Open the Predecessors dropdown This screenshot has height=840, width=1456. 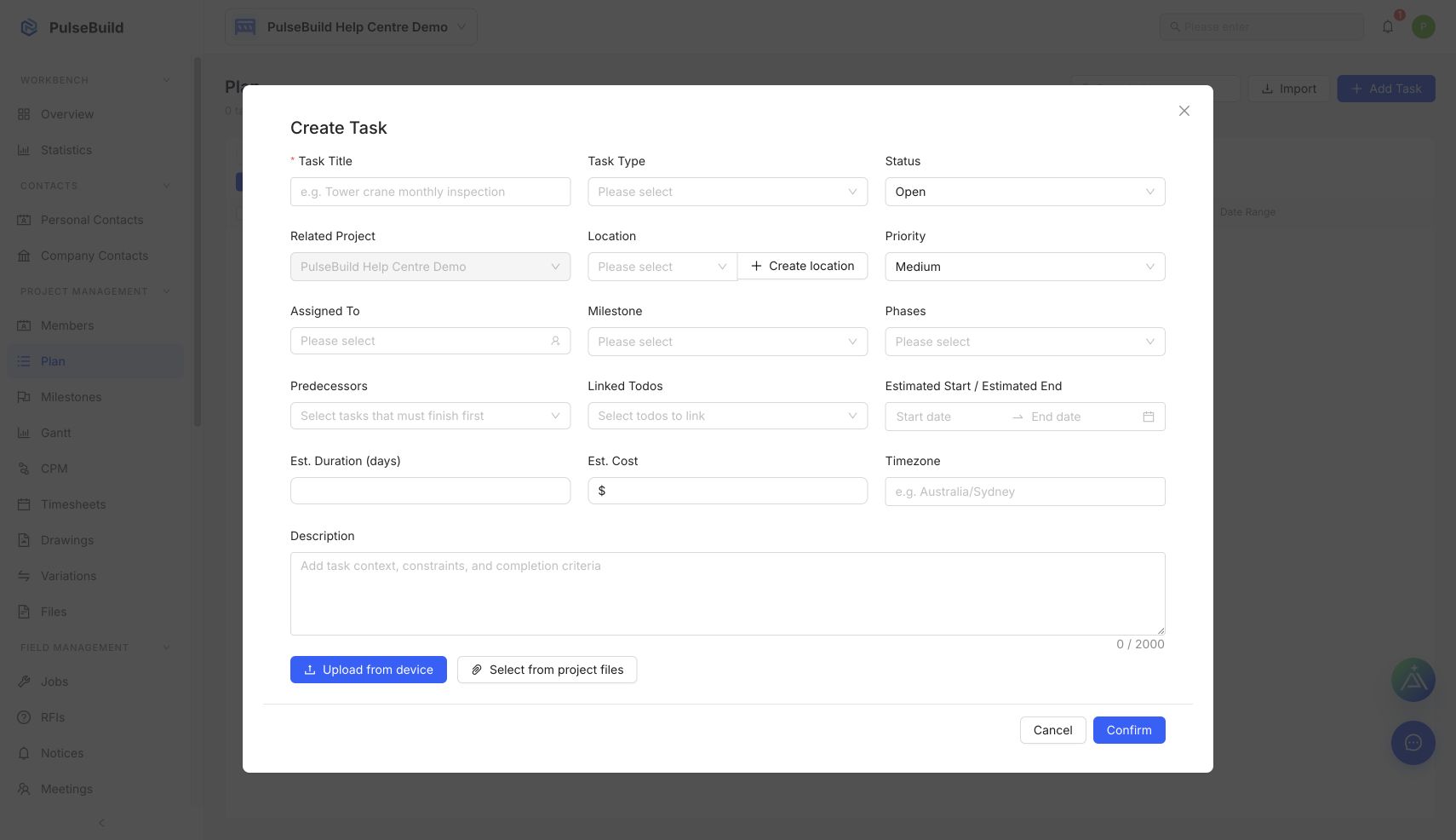point(430,416)
